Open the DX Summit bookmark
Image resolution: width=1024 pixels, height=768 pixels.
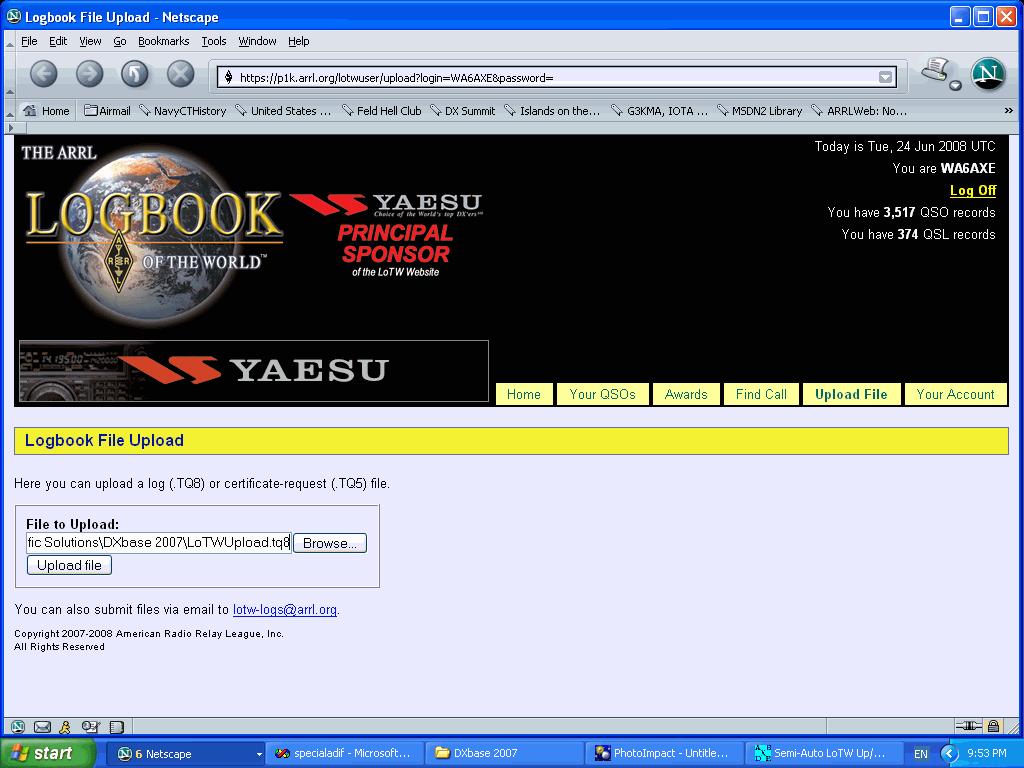tap(463, 111)
